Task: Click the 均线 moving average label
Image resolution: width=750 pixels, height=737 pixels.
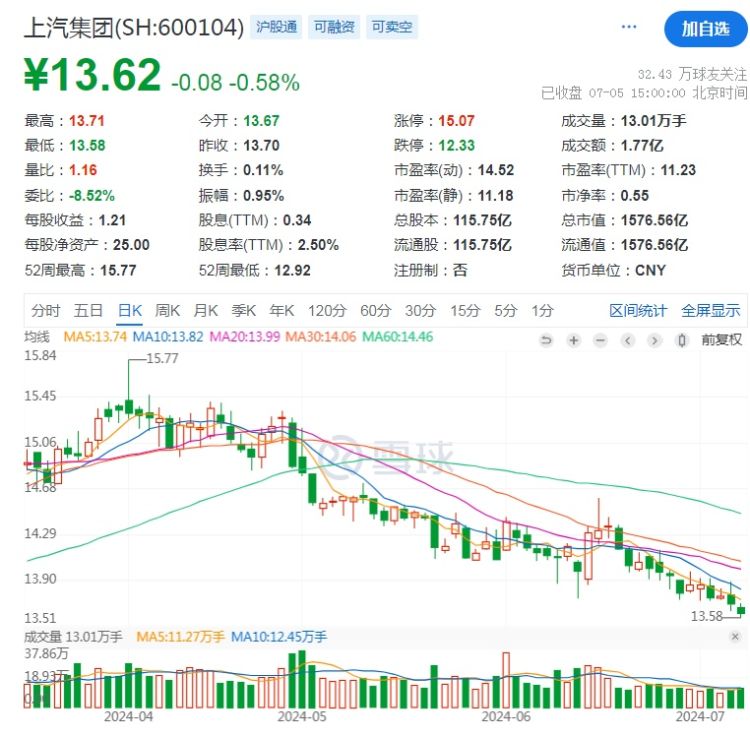Action: coord(37,337)
